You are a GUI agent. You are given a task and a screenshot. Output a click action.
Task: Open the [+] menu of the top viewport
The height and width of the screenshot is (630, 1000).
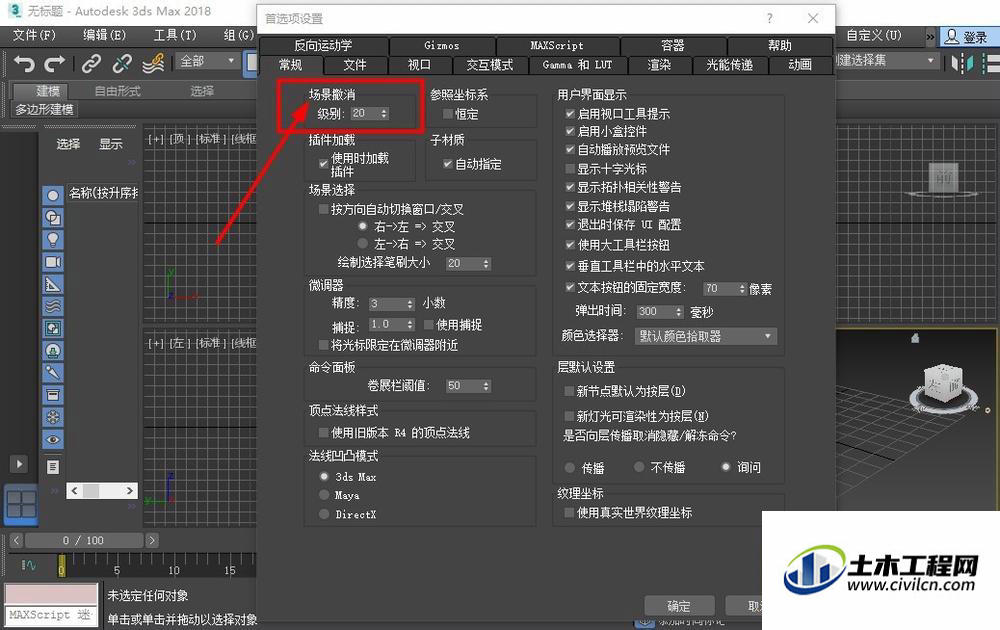tap(156, 139)
